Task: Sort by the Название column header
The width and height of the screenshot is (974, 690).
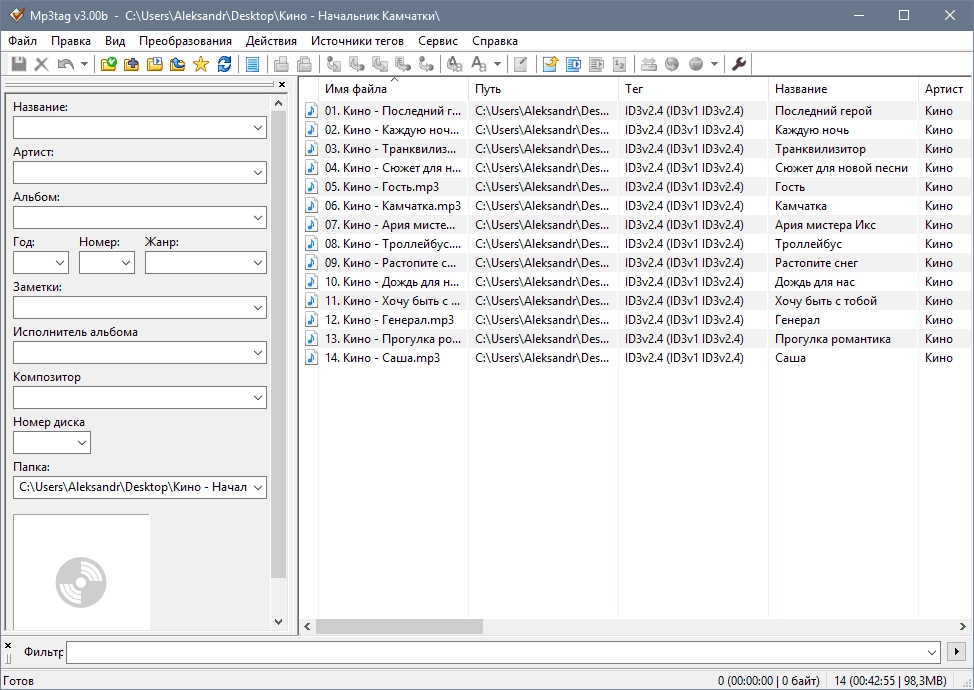Action: click(x=843, y=89)
